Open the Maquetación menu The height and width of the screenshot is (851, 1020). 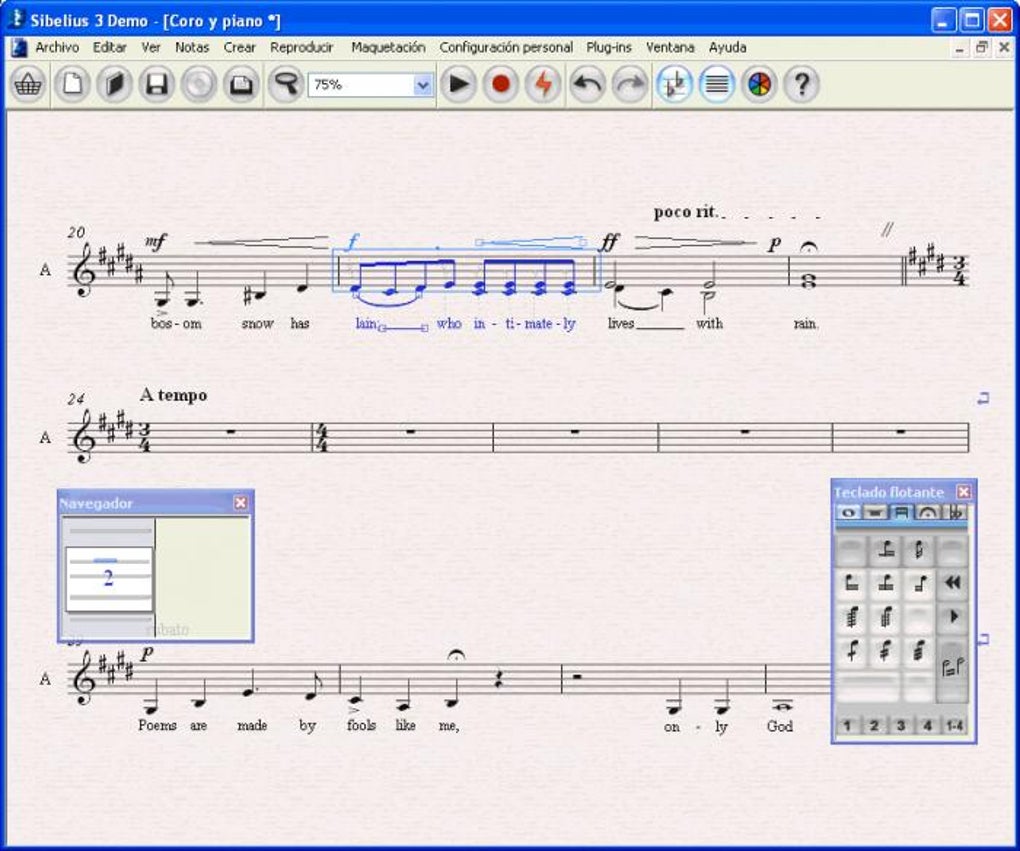[x=388, y=47]
